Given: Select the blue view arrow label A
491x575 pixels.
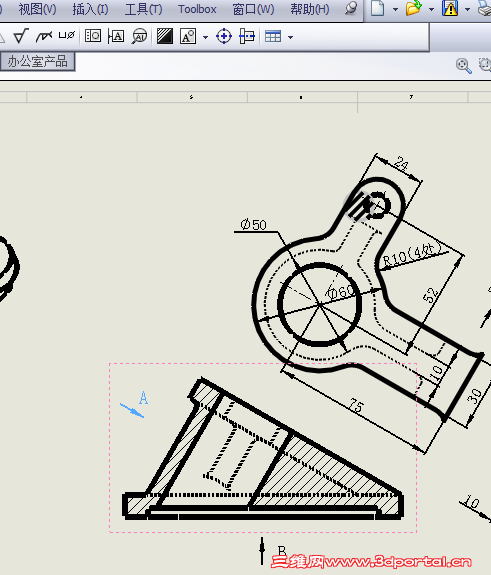Looking at the screenshot, I should (143, 398).
